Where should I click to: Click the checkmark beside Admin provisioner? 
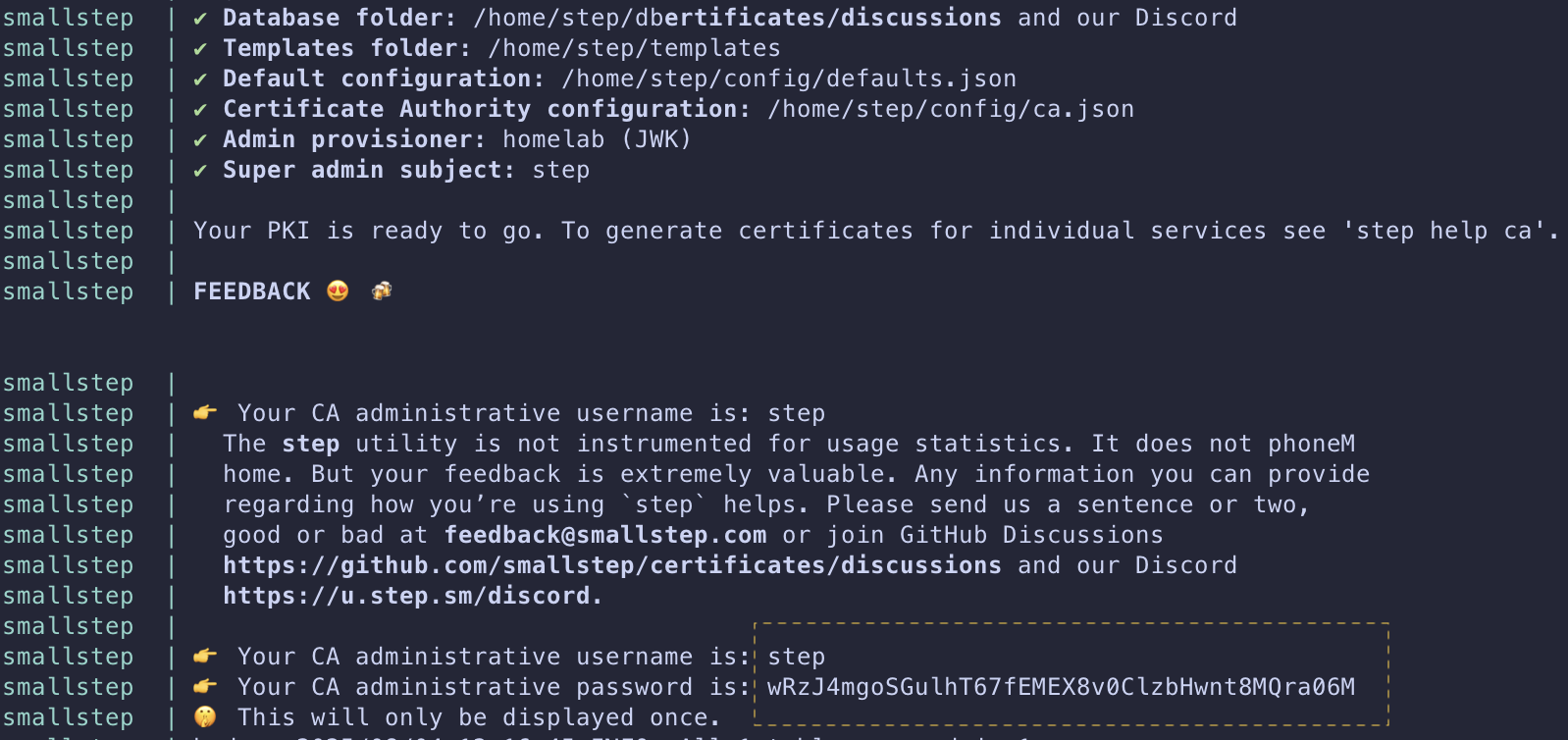[200, 140]
